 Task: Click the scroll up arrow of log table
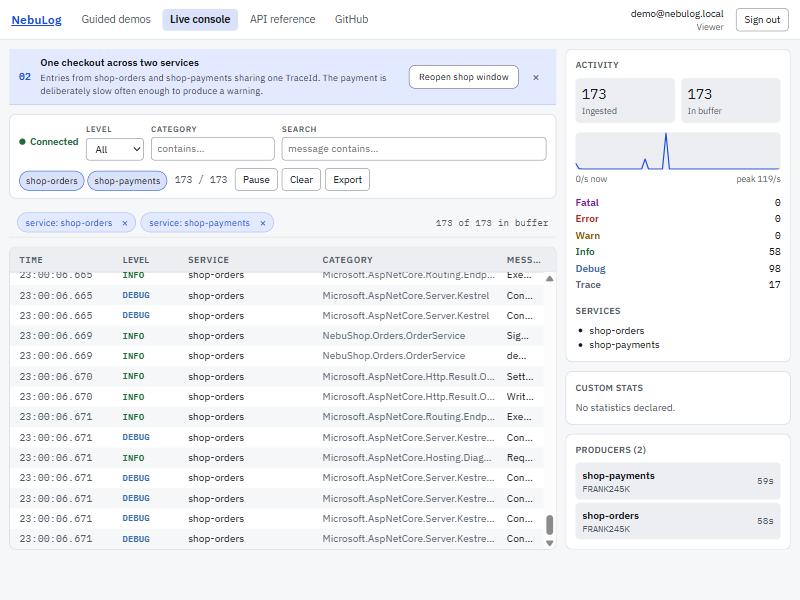549,279
